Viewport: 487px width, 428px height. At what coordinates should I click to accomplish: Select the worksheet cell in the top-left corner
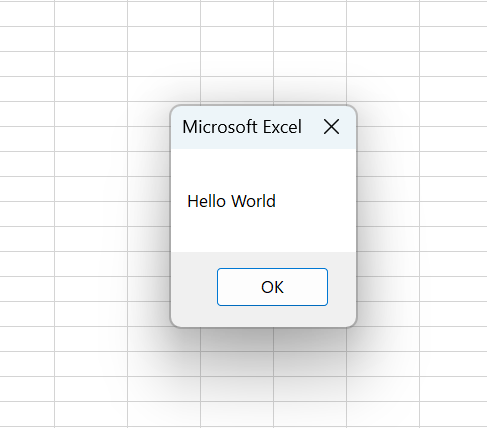tap(27, 14)
